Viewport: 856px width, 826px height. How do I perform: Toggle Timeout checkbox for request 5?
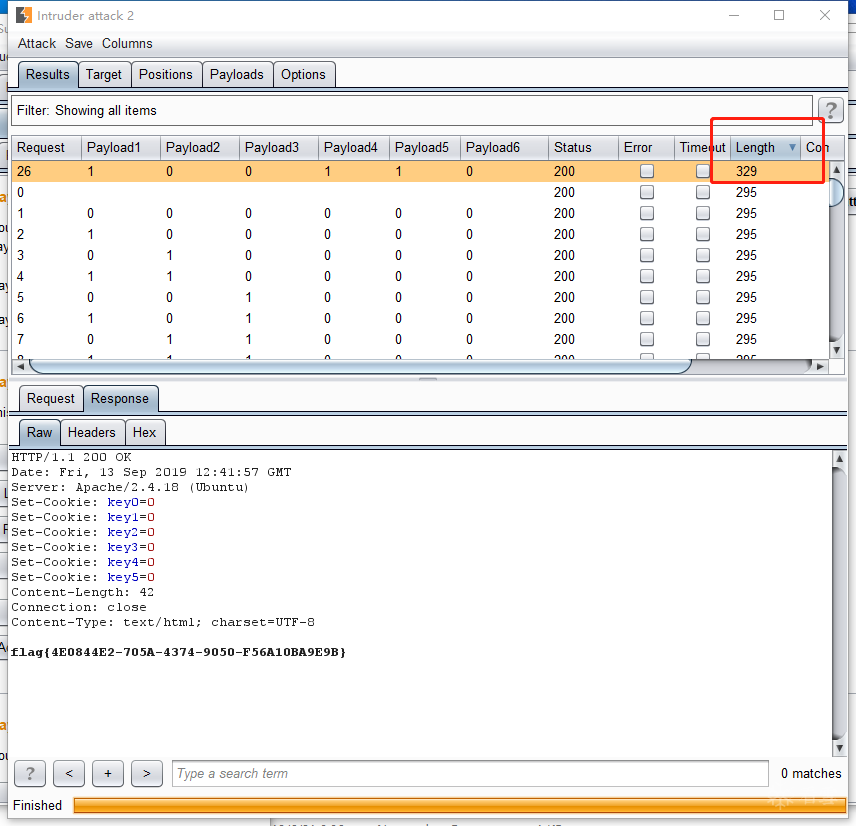pyautogui.click(x=703, y=298)
